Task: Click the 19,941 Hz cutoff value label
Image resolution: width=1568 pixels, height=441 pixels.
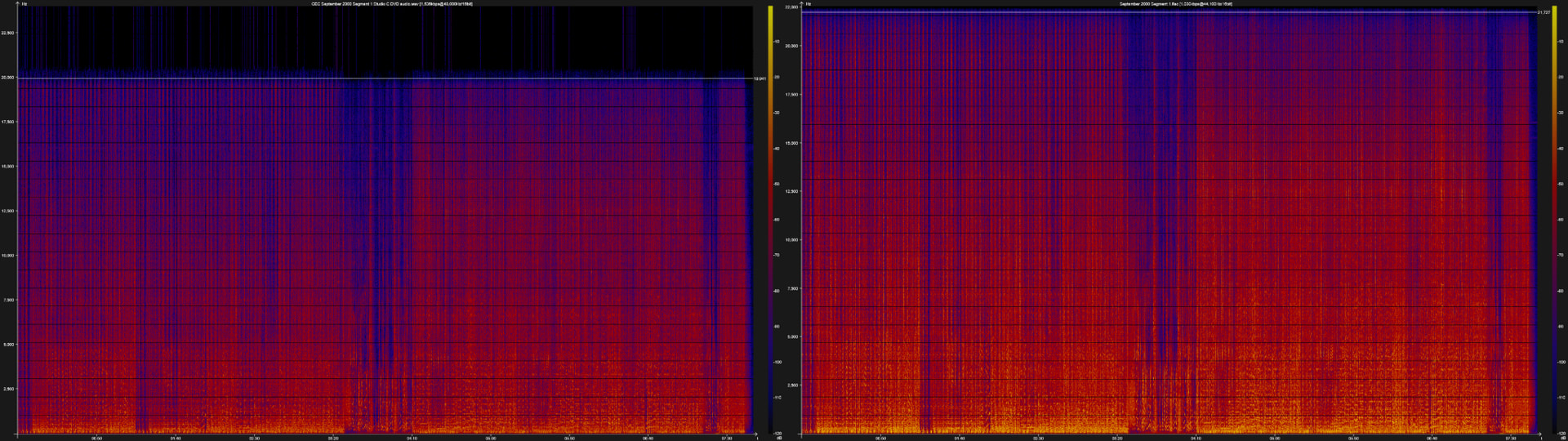Action: coord(759,79)
